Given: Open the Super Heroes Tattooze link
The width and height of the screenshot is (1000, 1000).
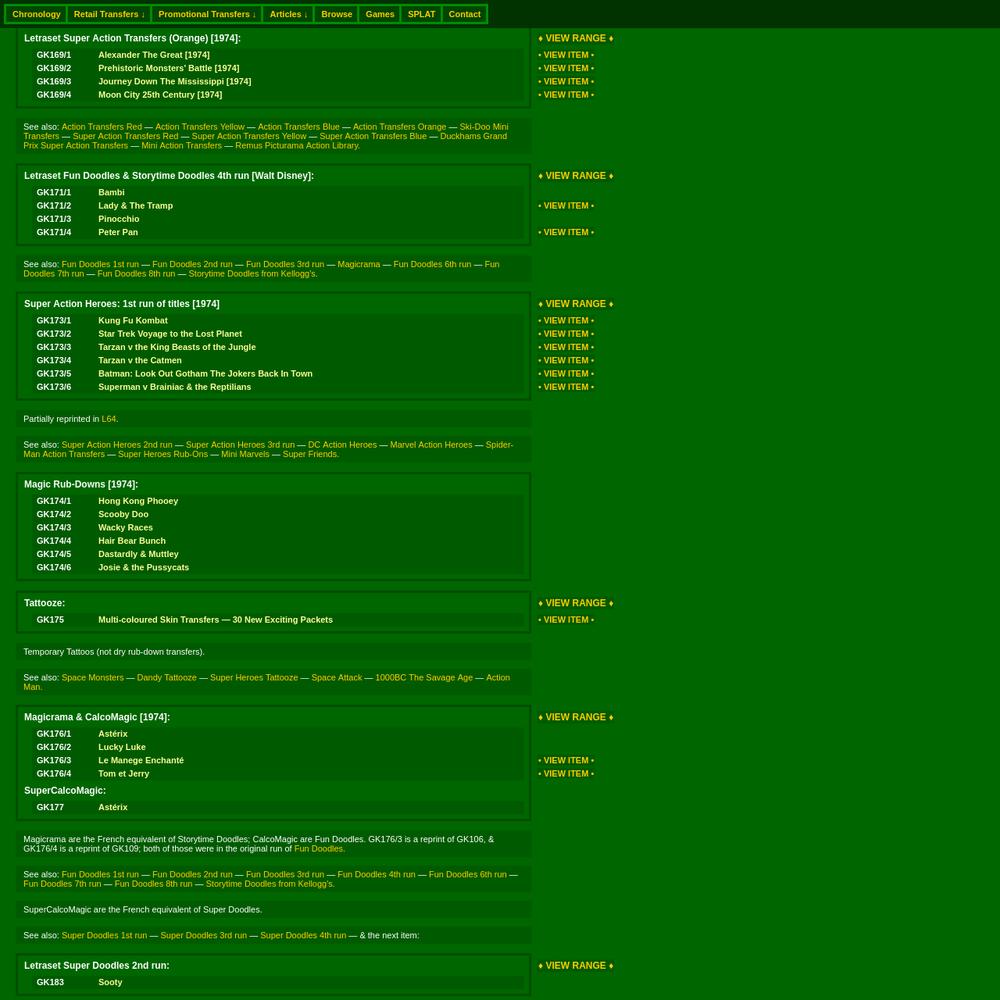Looking at the screenshot, I should click(x=254, y=678).
